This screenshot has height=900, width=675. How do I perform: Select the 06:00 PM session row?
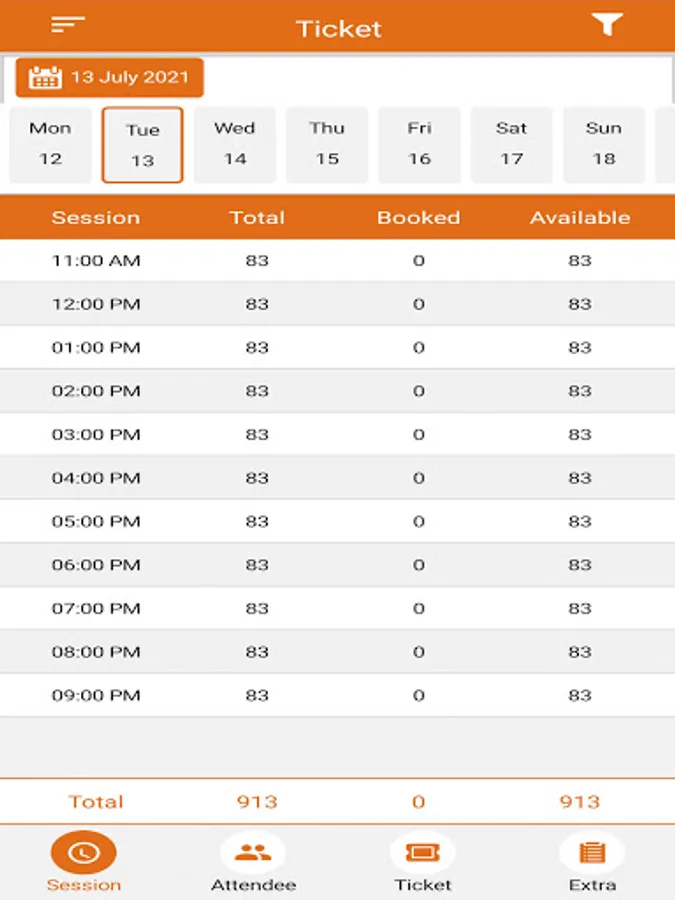[338, 565]
